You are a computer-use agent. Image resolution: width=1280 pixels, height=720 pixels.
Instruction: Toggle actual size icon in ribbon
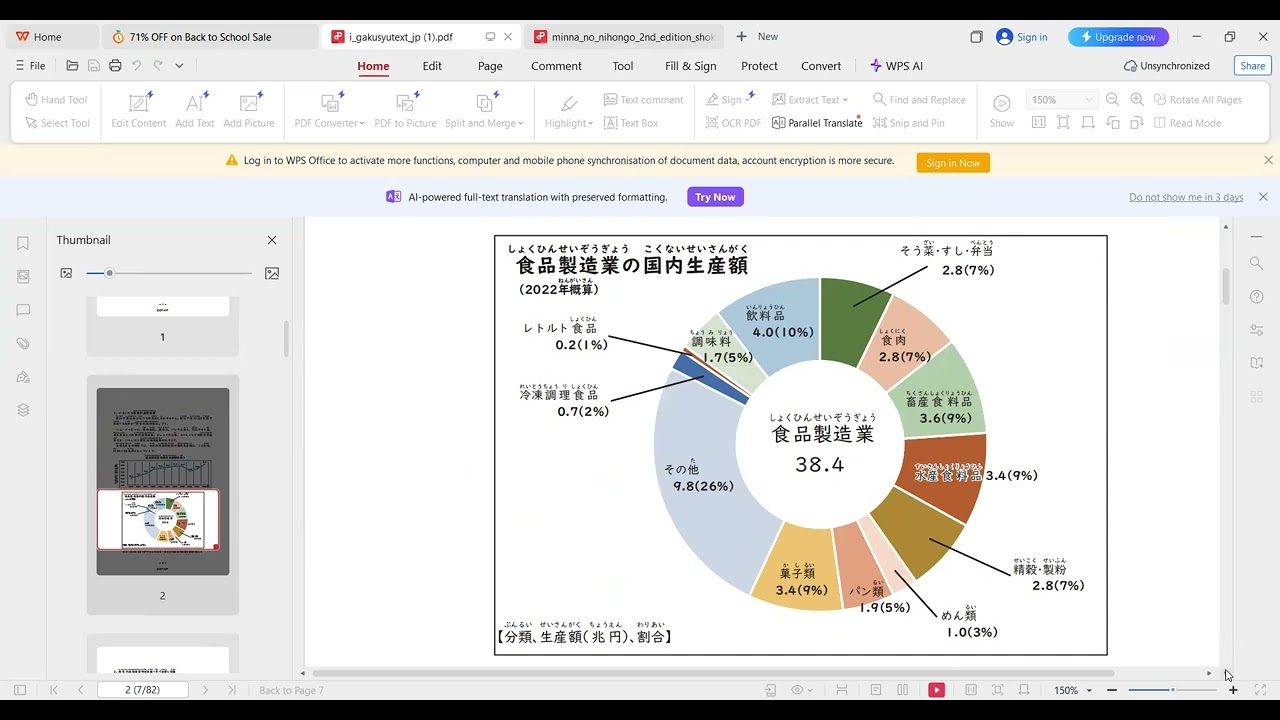click(x=1039, y=123)
